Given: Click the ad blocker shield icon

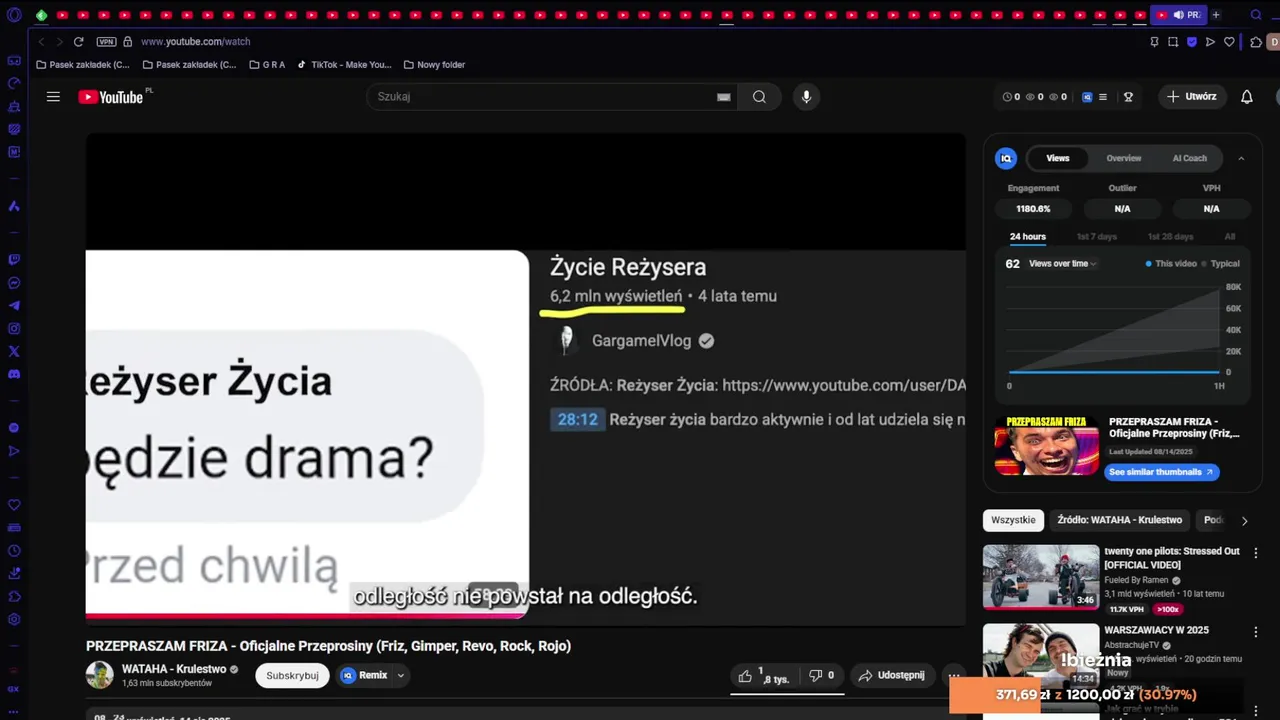Looking at the screenshot, I should pos(1192,42).
